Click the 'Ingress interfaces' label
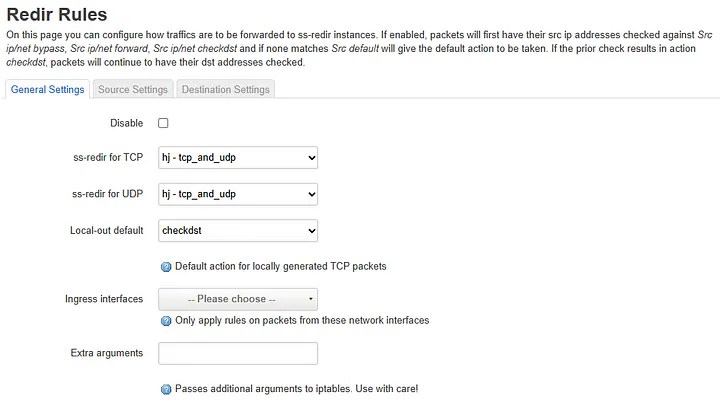 pyautogui.click(x=104, y=299)
